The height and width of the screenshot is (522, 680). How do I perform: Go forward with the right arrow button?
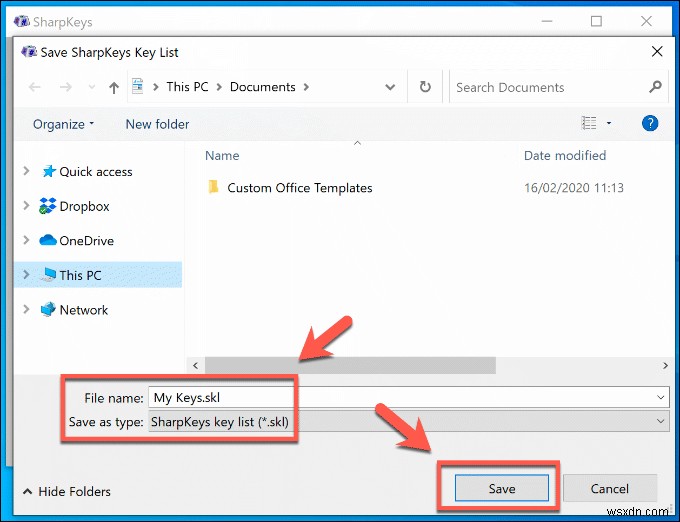click(65, 87)
